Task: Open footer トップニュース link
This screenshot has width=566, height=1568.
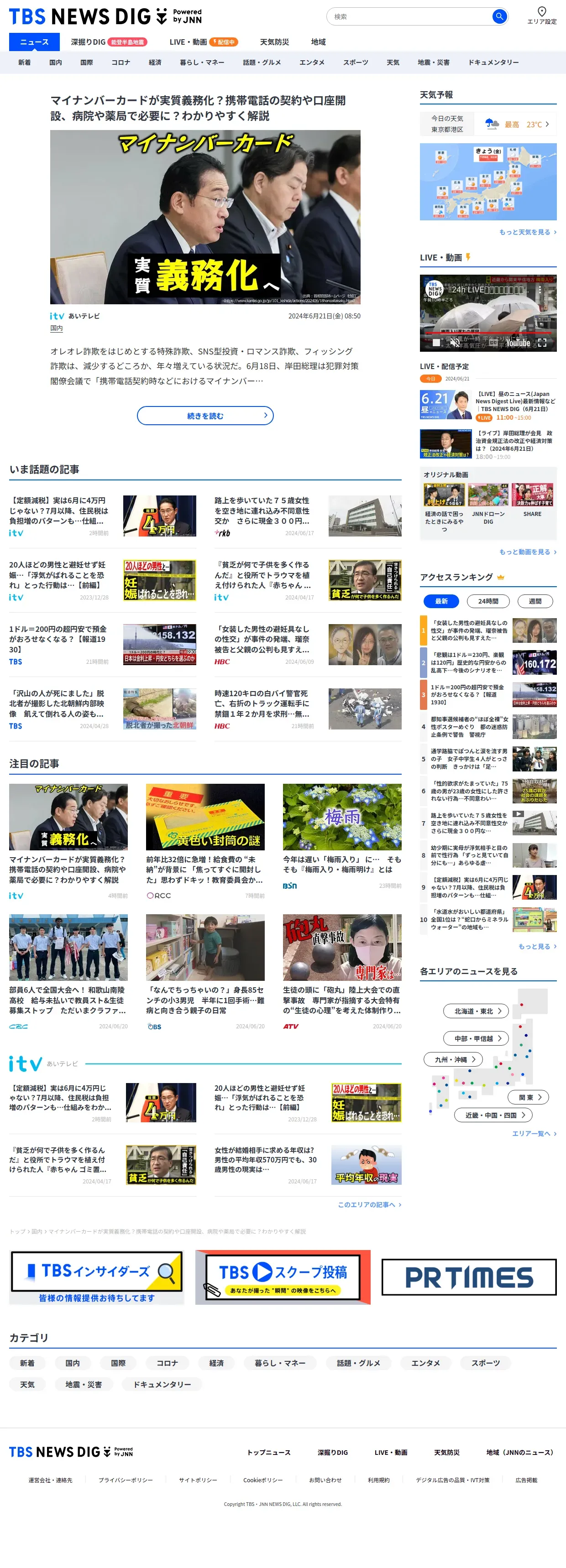Action: coord(269,1452)
